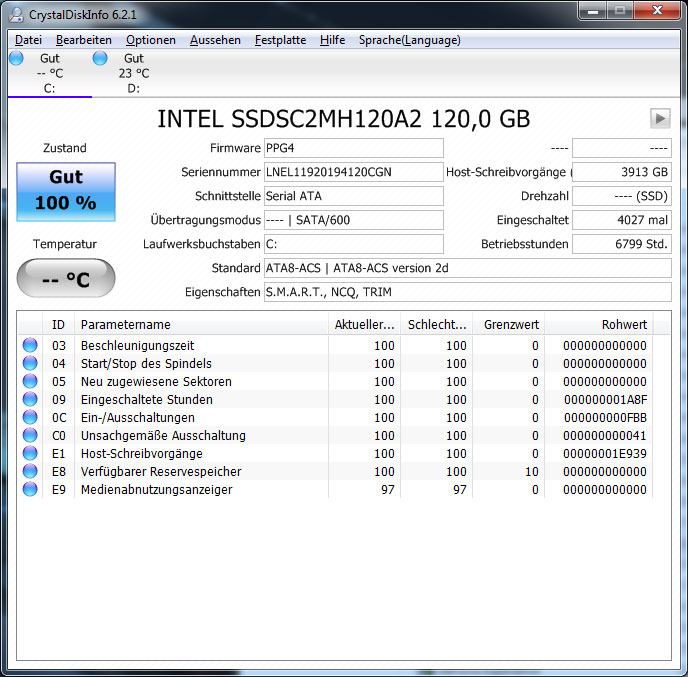This screenshot has width=688, height=677.
Task: Click status orb of Ein-/Ausschaltungen row
Action: 30,417
